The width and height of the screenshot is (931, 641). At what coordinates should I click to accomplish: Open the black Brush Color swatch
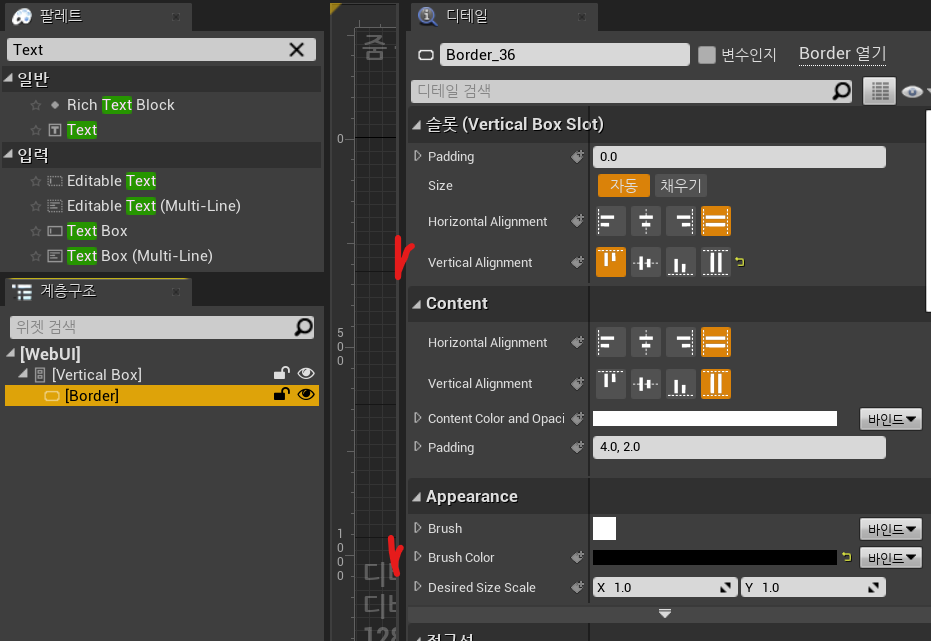pos(714,558)
